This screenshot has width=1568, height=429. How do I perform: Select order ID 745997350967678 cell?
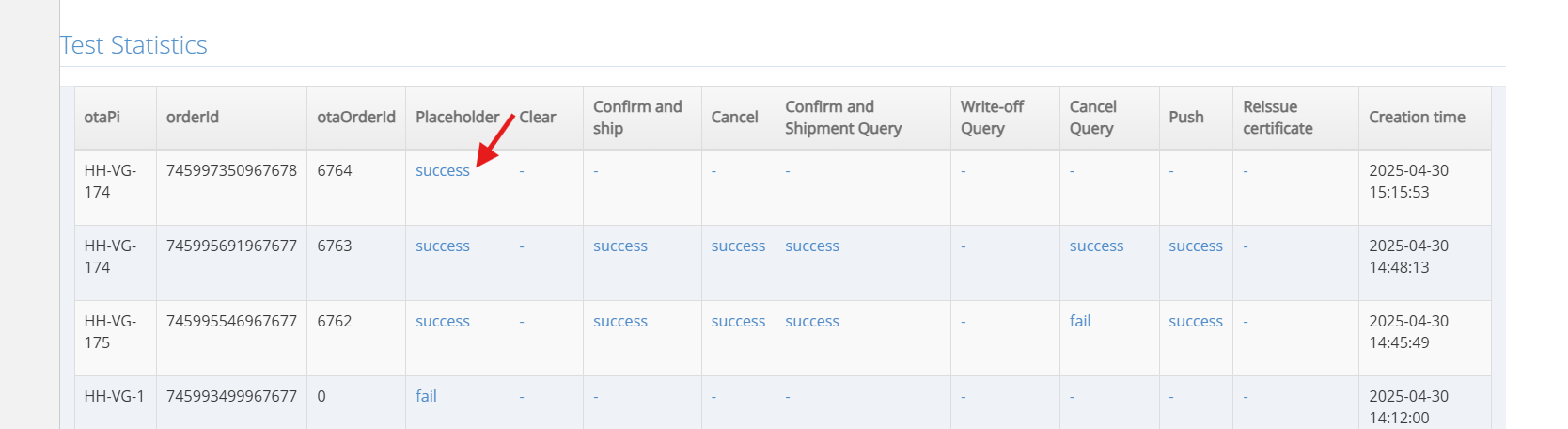pos(231,171)
